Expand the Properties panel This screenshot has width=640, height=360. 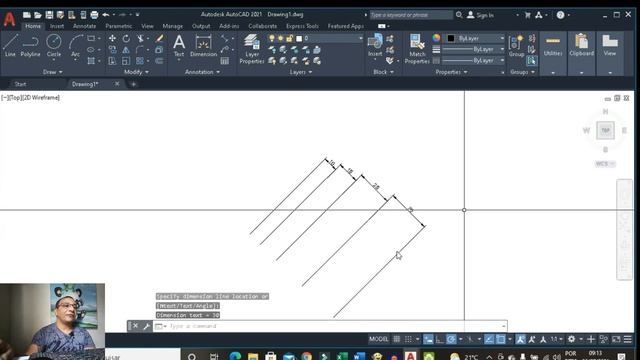pos(451,72)
